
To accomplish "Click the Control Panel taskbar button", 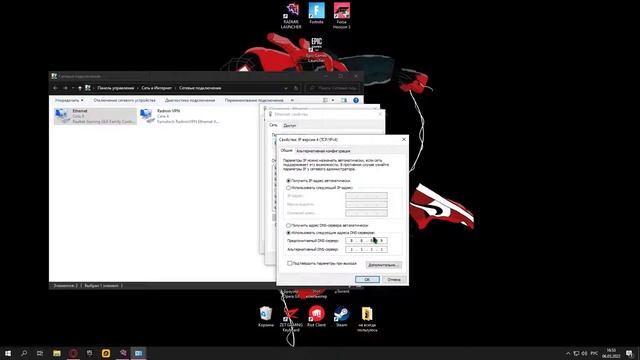I will (x=138, y=353).
